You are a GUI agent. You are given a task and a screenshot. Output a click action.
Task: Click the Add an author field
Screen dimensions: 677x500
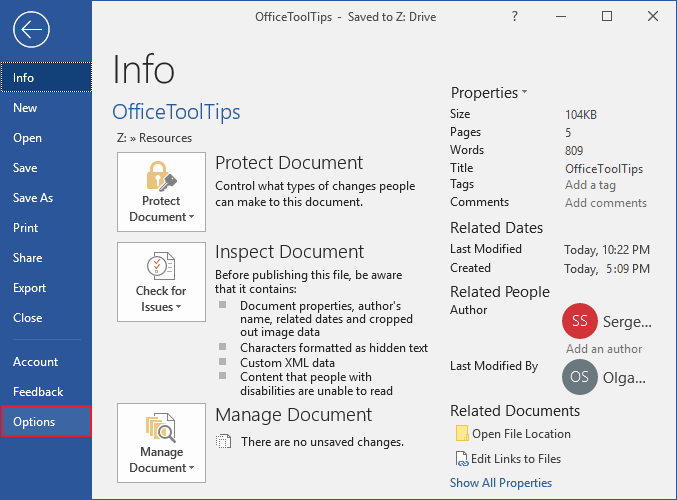(x=604, y=349)
